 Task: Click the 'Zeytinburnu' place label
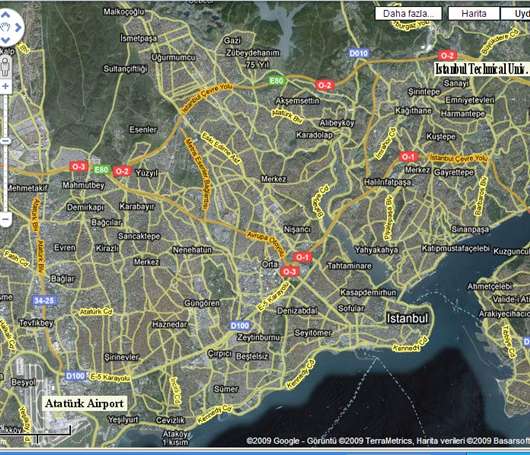259,337
